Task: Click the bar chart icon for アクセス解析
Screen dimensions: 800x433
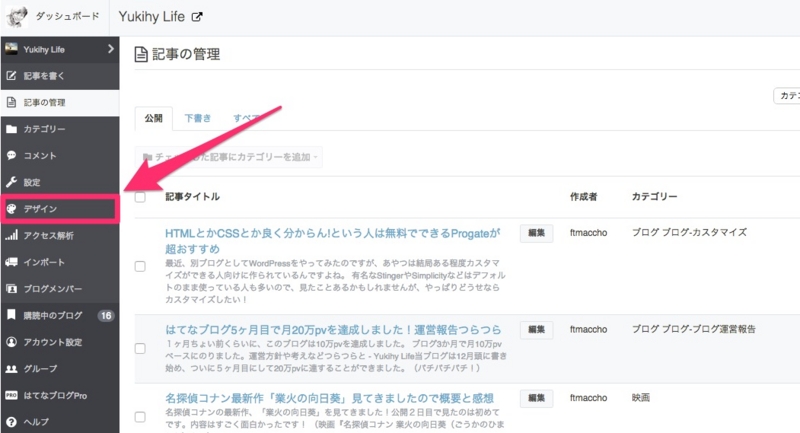Action: point(11,235)
